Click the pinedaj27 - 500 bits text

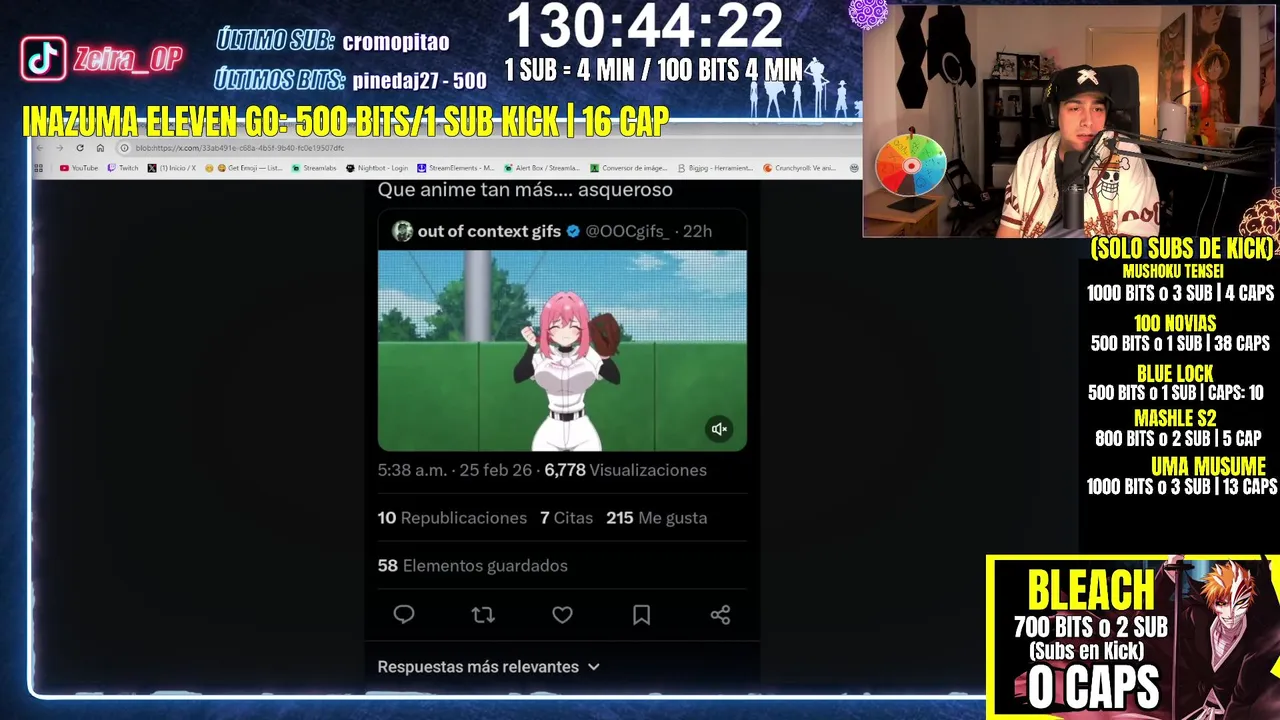pos(419,81)
